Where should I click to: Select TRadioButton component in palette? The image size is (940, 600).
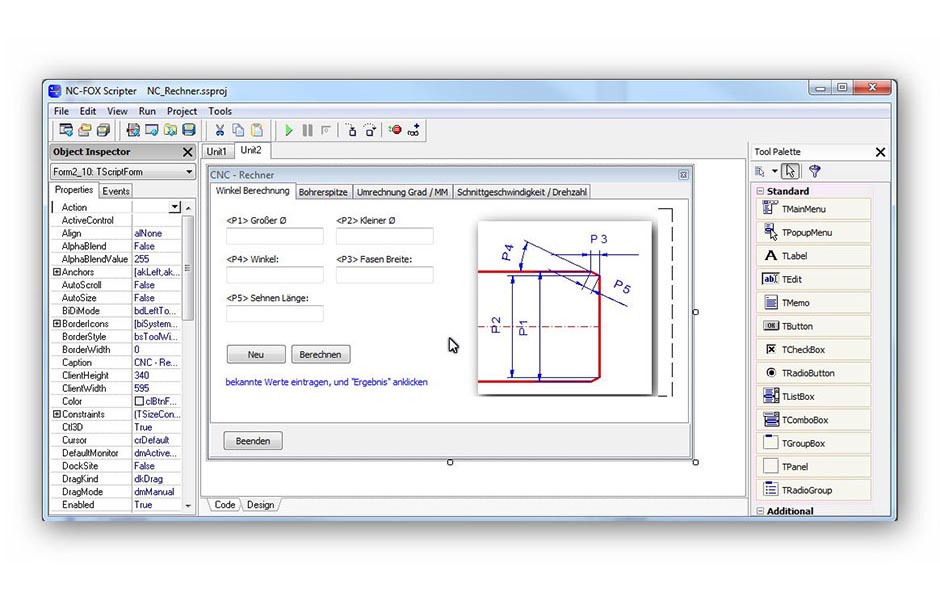coord(812,373)
